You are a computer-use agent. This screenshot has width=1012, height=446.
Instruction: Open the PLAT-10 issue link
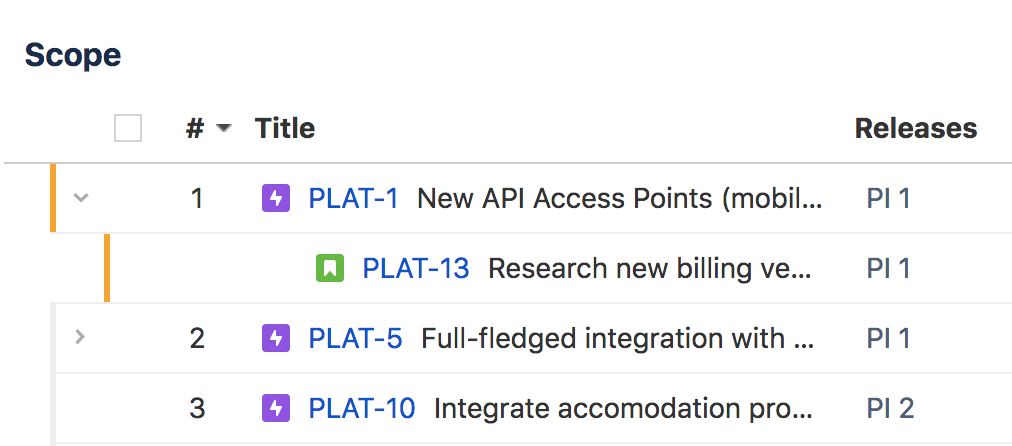[361, 408]
